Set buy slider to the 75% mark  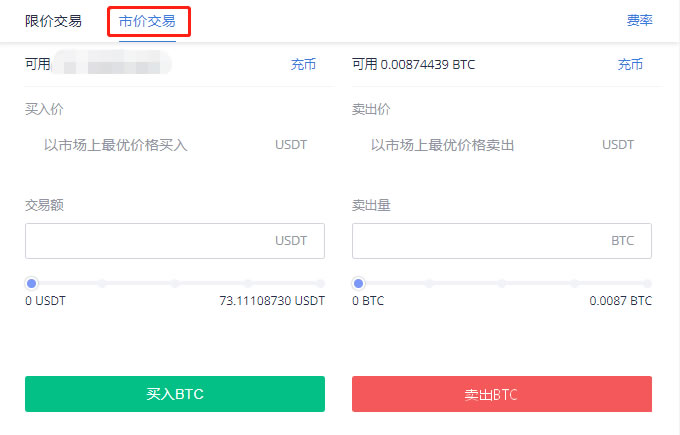(248, 283)
